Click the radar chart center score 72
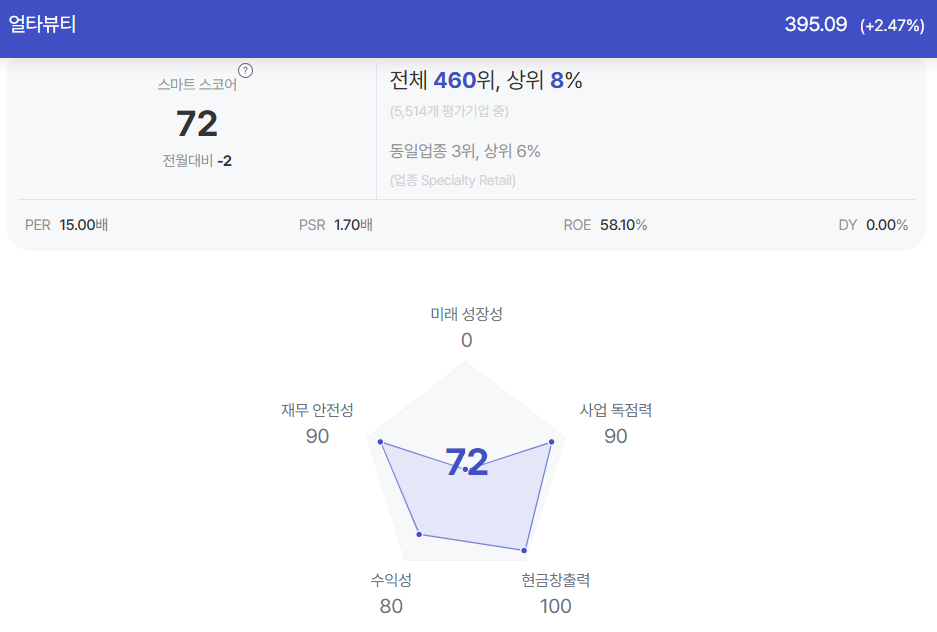This screenshot has width=937, height=632. pyautogui.click(x=467, y=462)
